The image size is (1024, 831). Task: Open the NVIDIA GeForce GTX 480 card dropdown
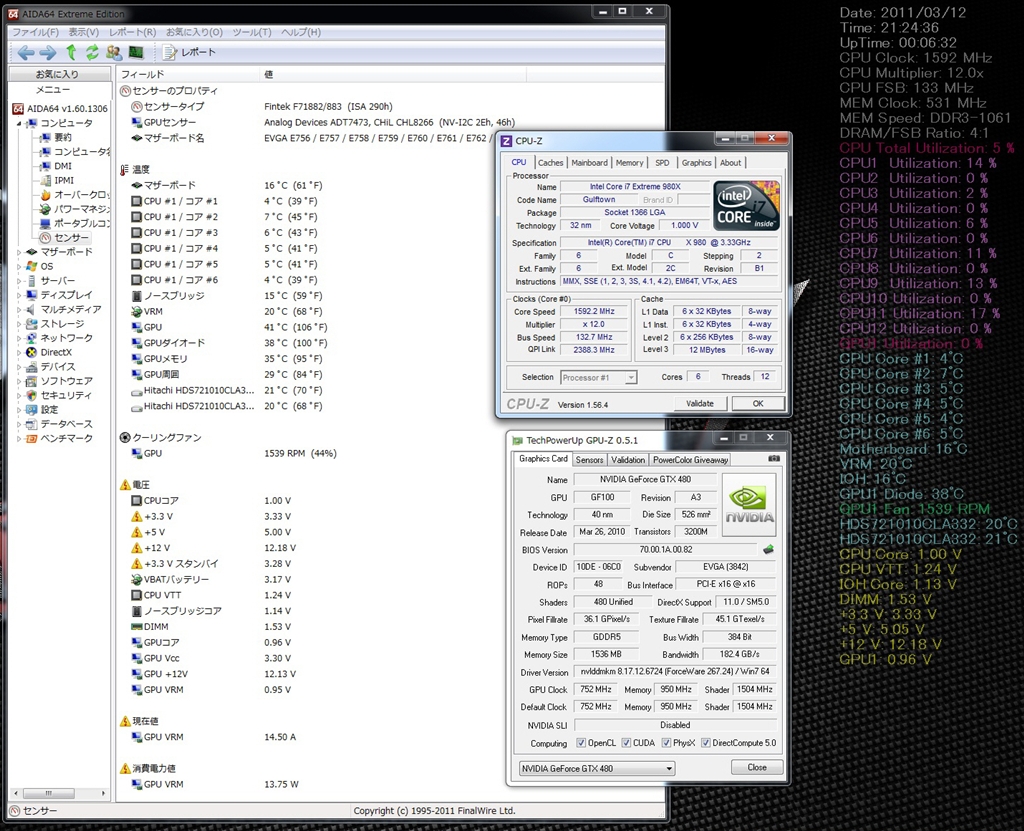[x=597, y=768]
